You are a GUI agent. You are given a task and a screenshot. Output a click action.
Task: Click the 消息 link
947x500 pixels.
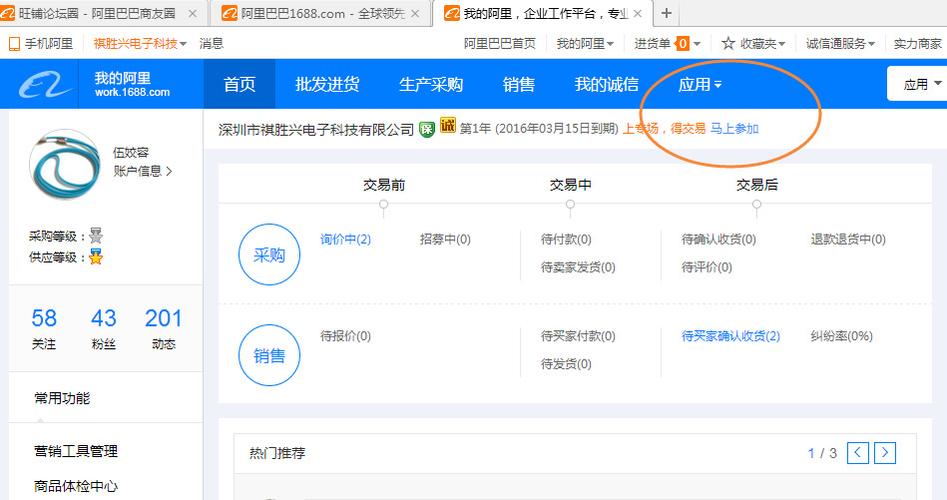click(211, 43)
